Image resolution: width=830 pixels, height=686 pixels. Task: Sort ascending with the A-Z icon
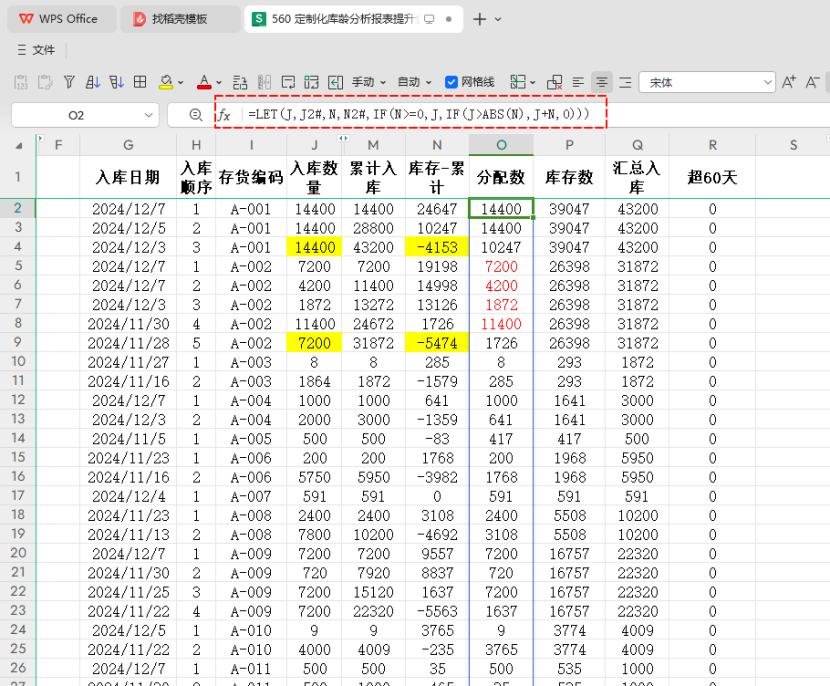[93, 82]
